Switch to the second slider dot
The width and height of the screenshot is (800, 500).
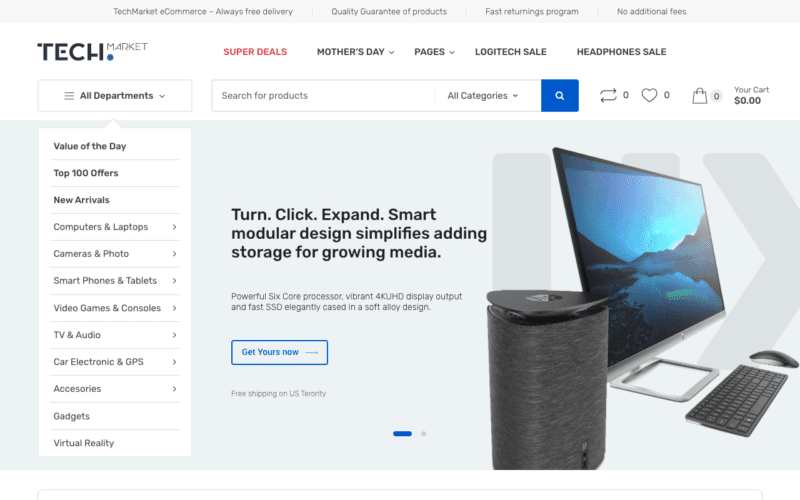coord(423,434)
